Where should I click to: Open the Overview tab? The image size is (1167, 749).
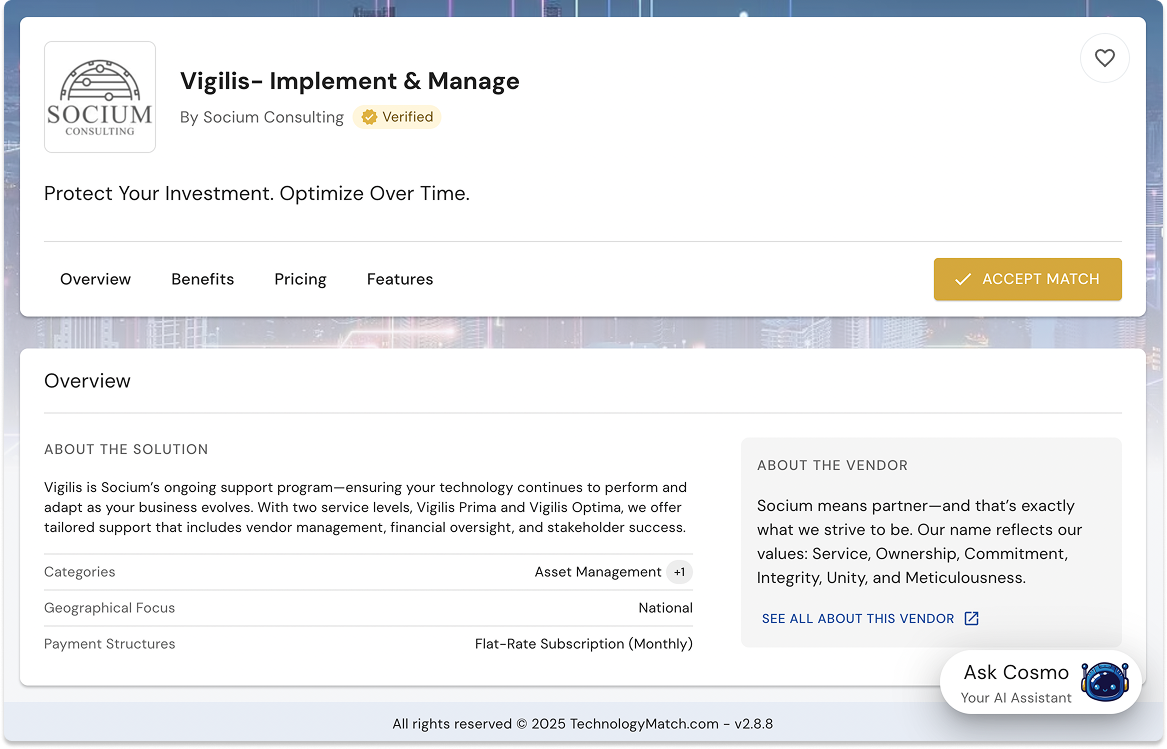pyautogui.click(x=95, y=279)
